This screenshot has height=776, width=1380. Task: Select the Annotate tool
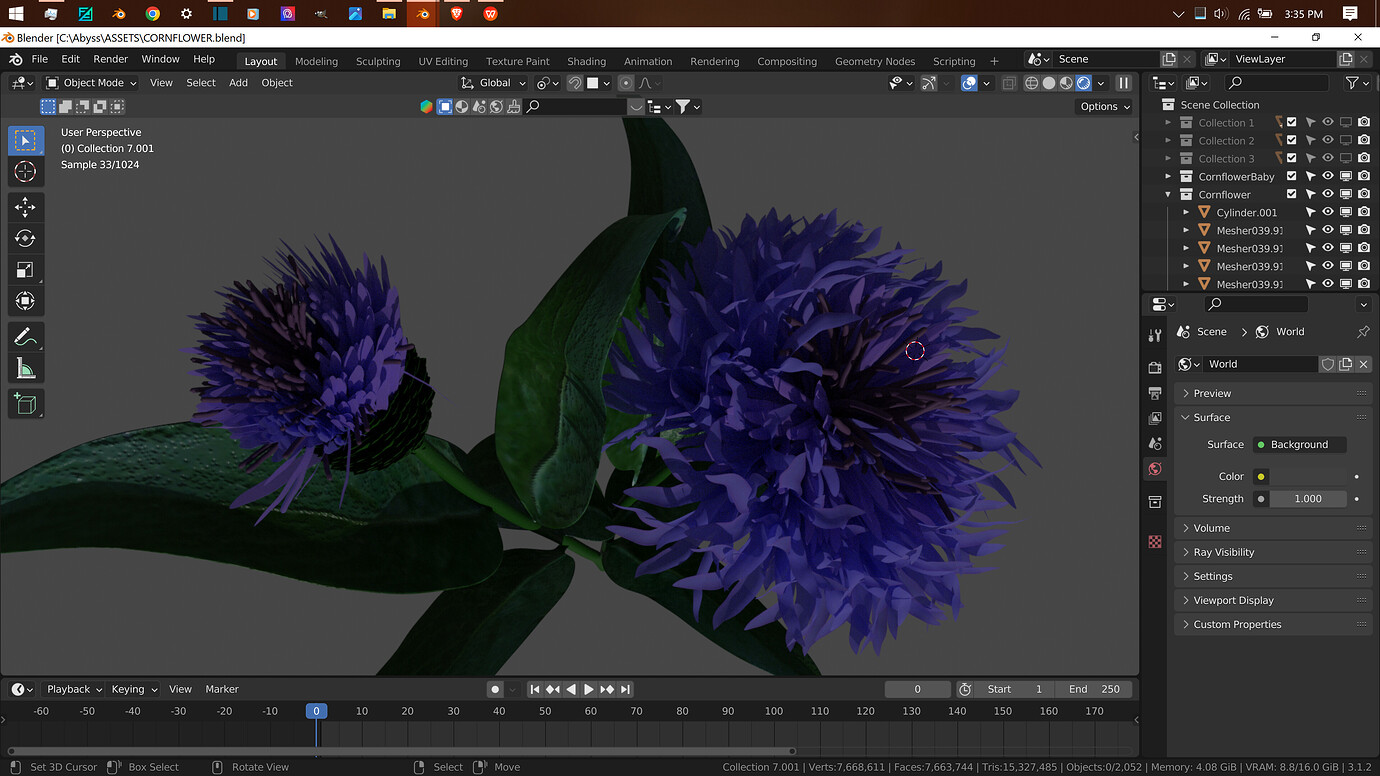26,337
